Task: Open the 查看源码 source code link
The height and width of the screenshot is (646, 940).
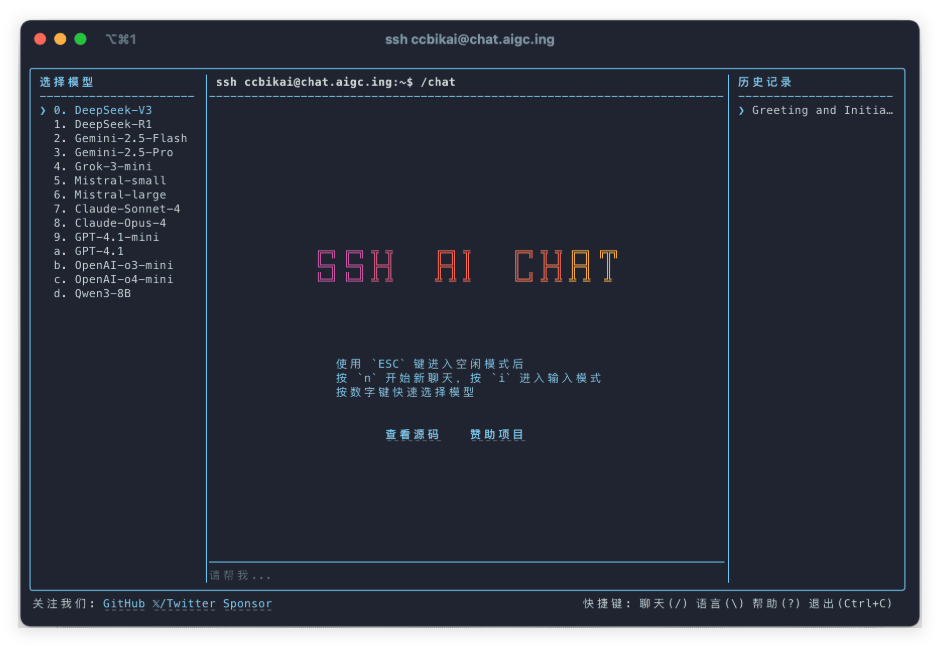Action: coord(412,434)
